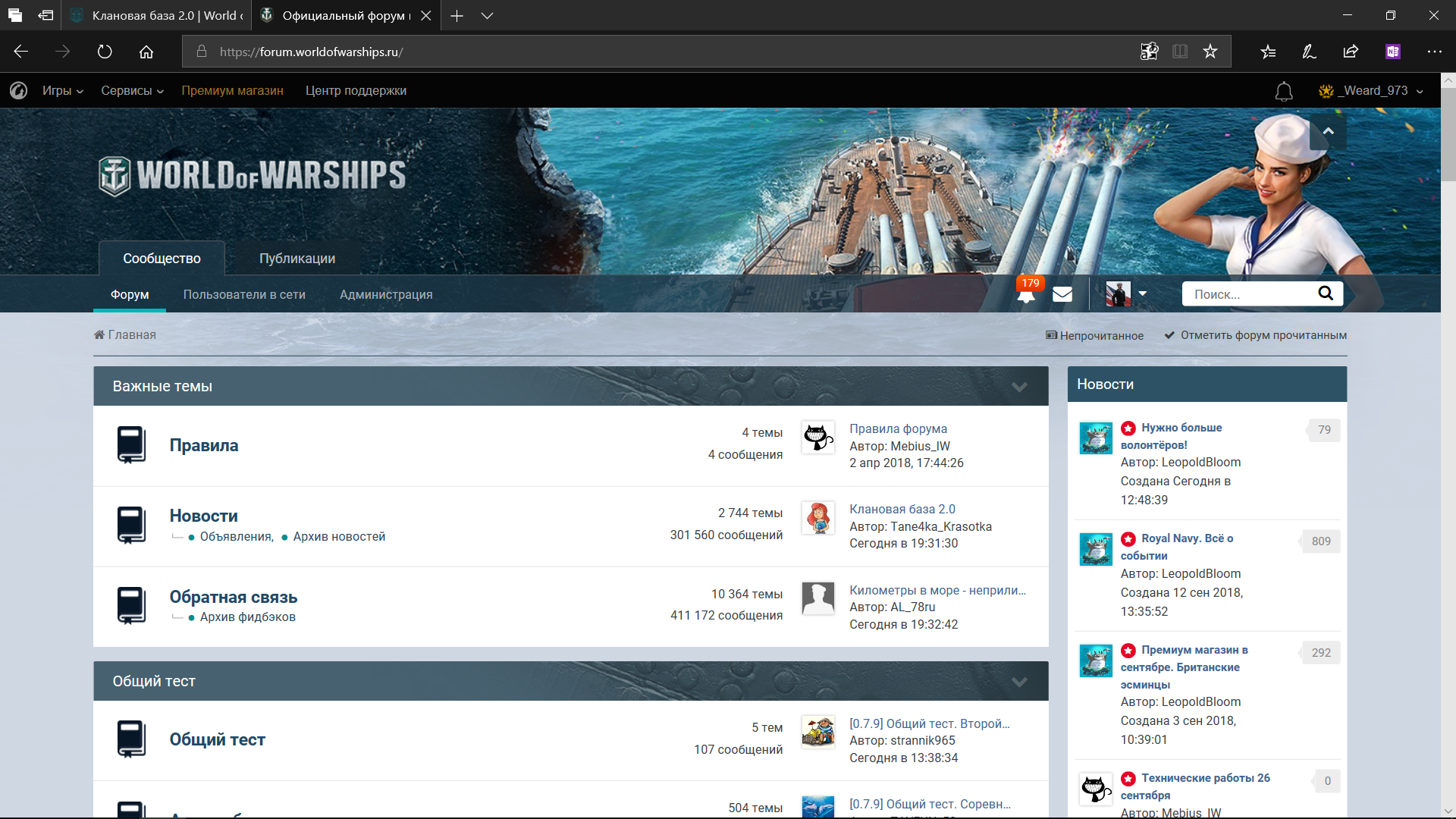Open Клановая база 2.0 topic link
This screenshot has width=1456, height=819.
pyautogui.click(x=902, y=509)
